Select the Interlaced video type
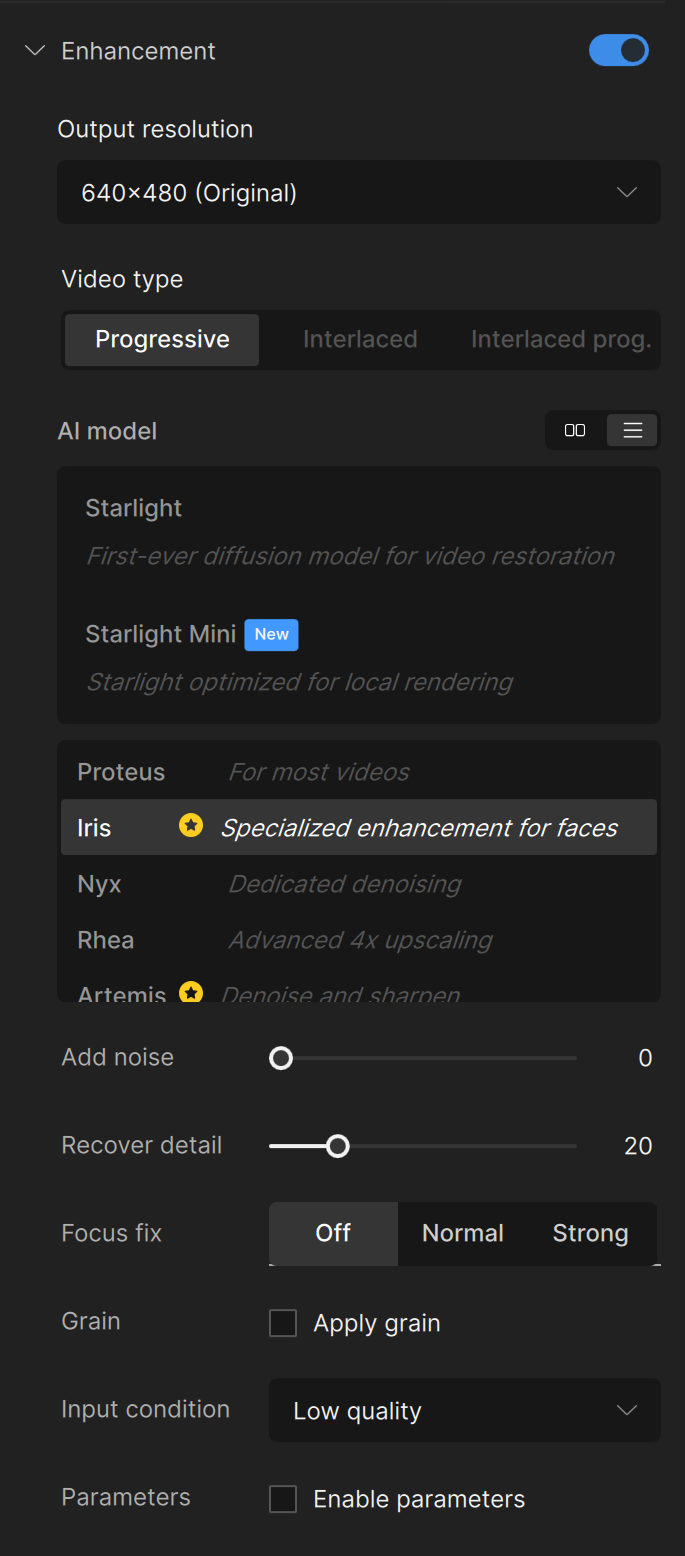Viewport: 685px width, 1556px height. 360,339
